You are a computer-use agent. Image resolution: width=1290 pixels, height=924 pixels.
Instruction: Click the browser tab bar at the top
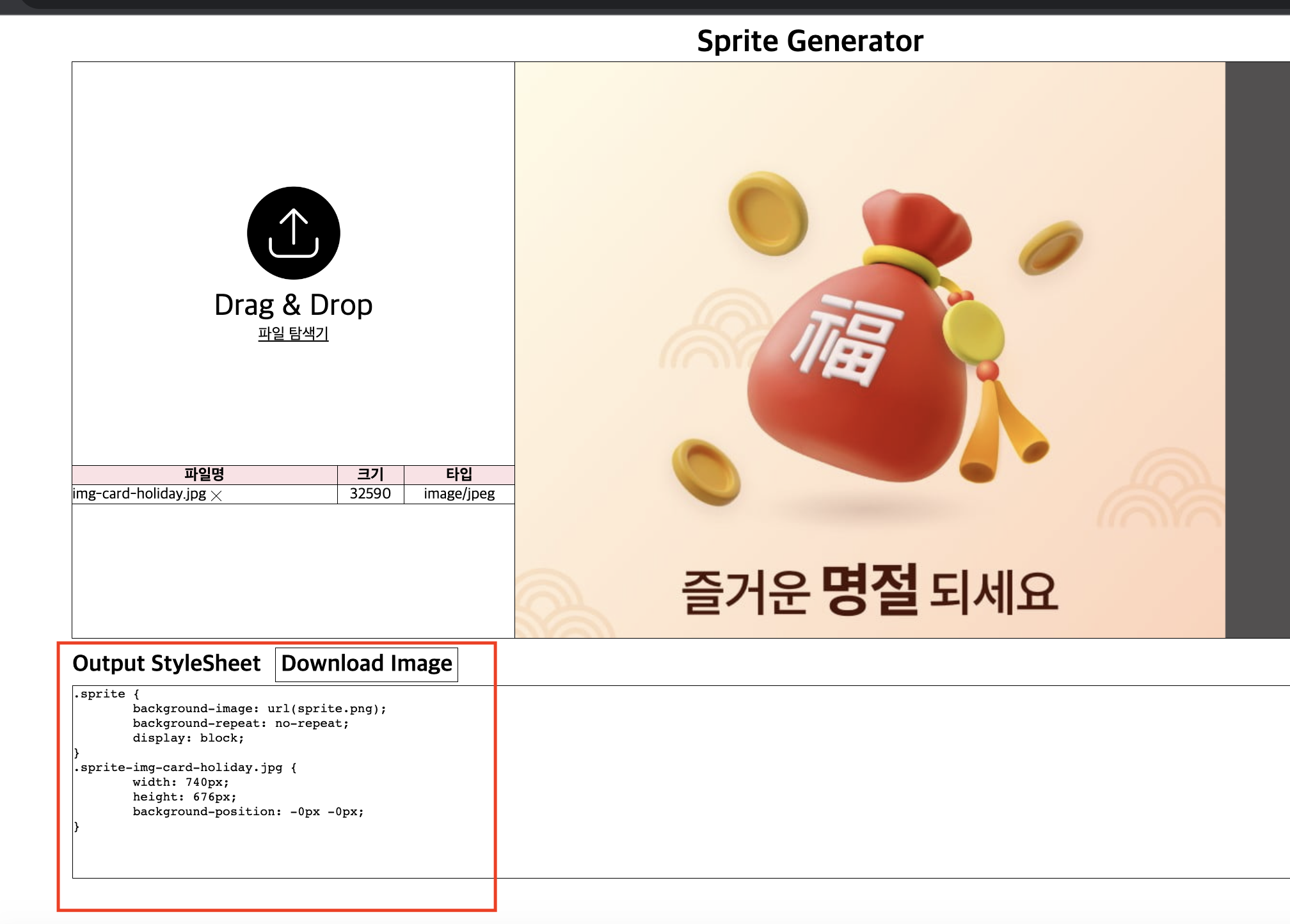click(x=640, y=5)
